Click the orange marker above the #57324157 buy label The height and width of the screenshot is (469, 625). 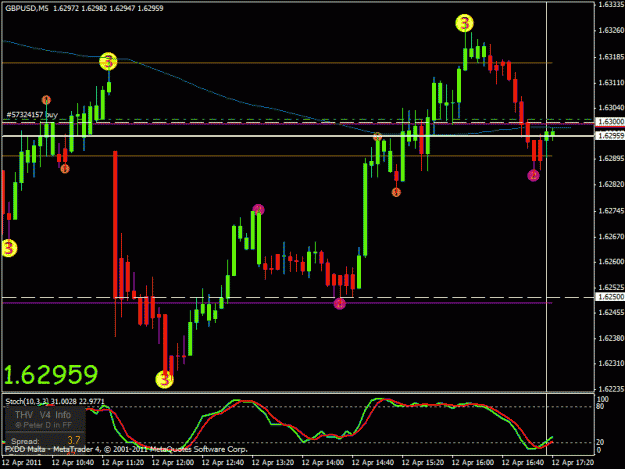tap(46, 100)
